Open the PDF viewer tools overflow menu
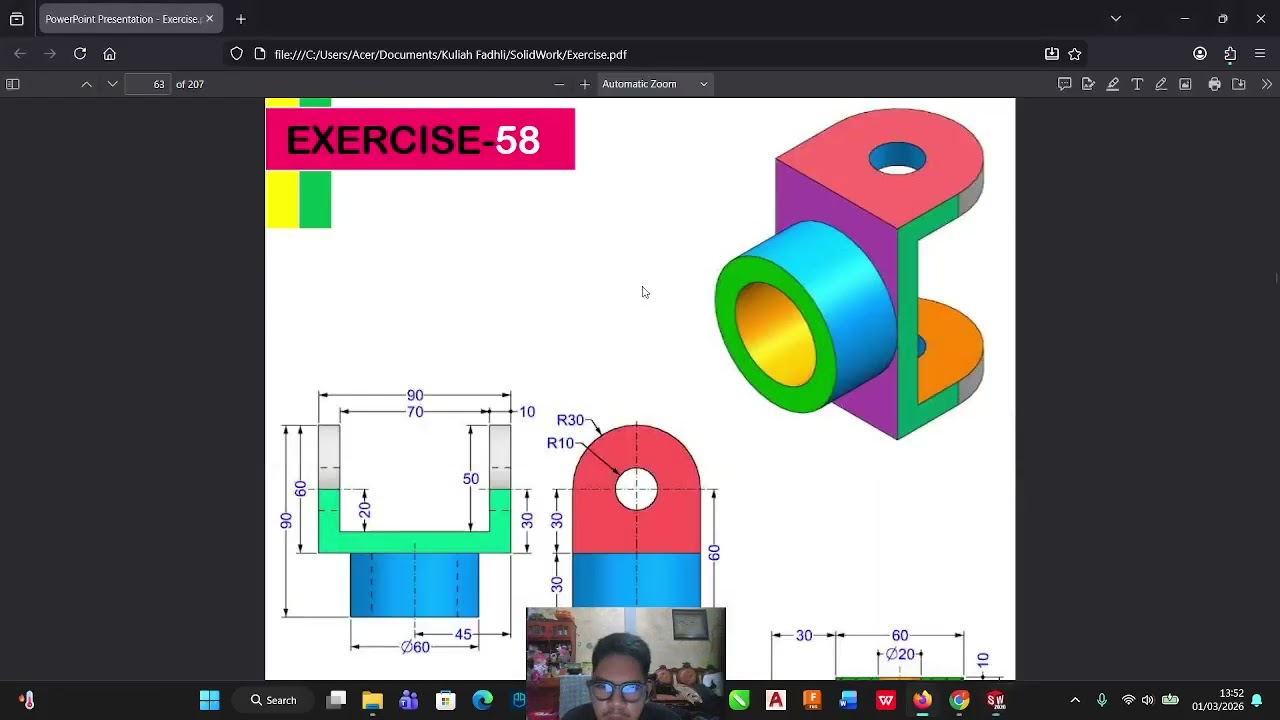Screen dimensions: 1280x720 click(1267, 84)
